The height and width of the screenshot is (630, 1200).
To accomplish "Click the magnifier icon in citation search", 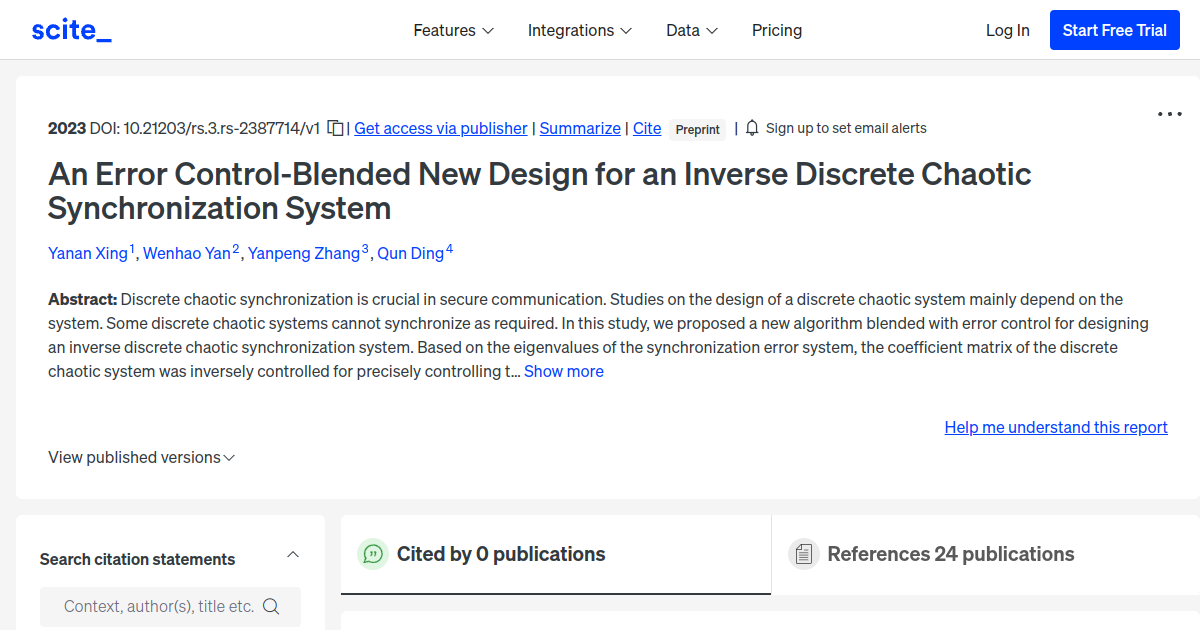I will pyautogui.click(x=270, y=606).
